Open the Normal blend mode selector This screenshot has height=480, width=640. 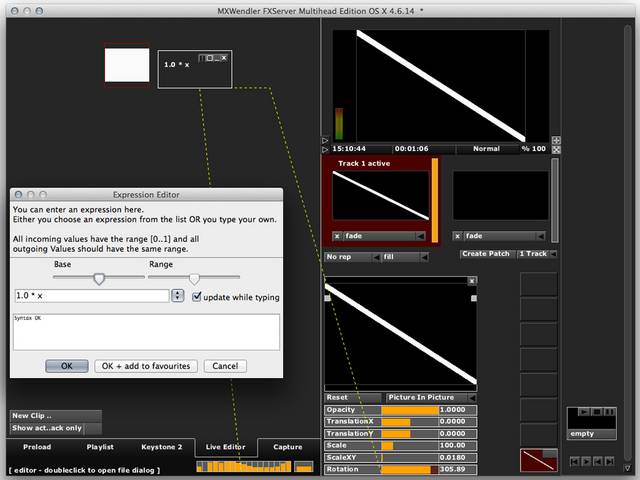coord(486,149)
